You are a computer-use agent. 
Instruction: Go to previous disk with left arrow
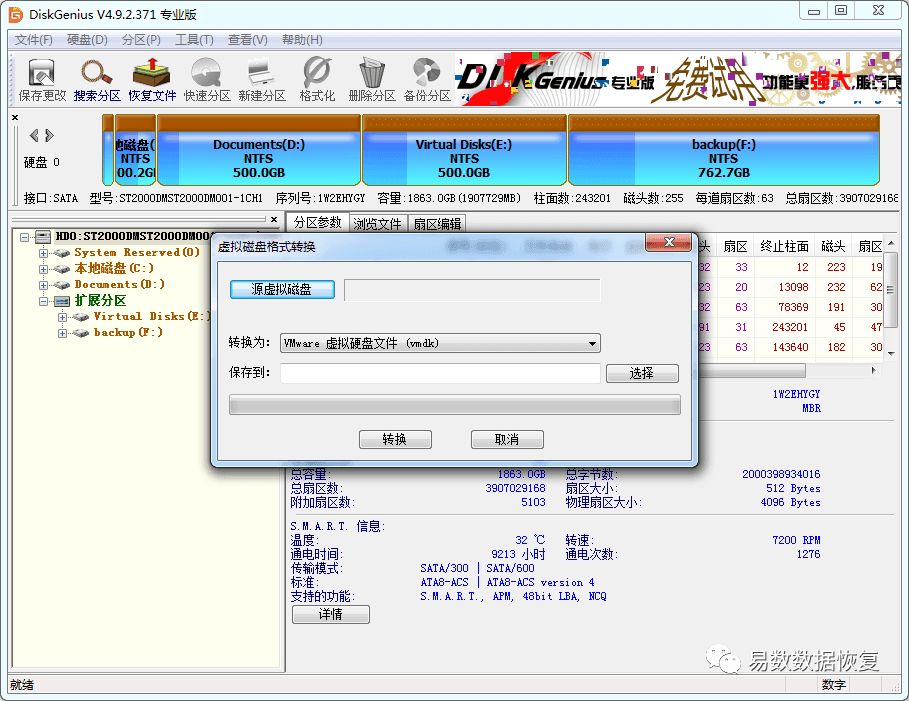point(34,135)
